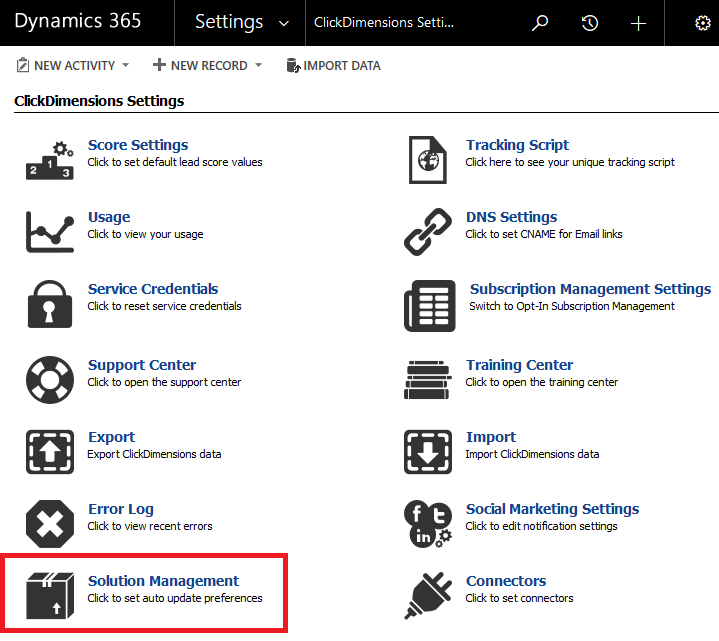This screenshot has width=719, height=641.
Task: Open the DNS Settings link
Action: [x=511, y=217]
